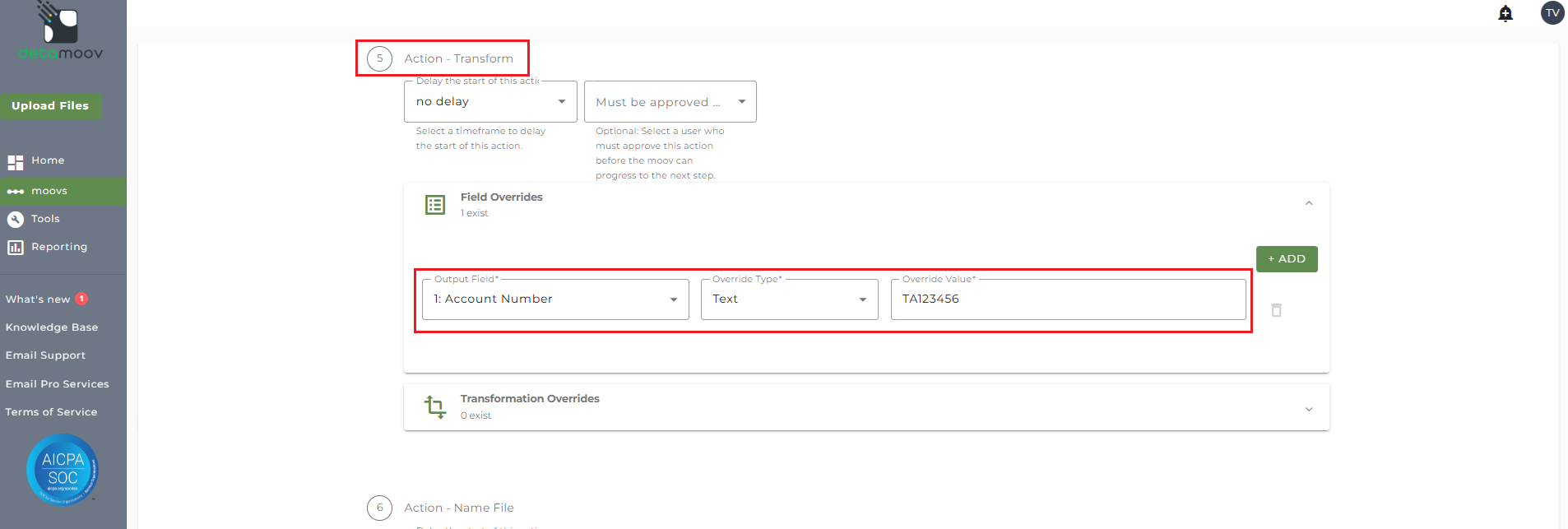Open the Override Type dropdown
This screenshot has width=1568, height=529.
point(789,299)
